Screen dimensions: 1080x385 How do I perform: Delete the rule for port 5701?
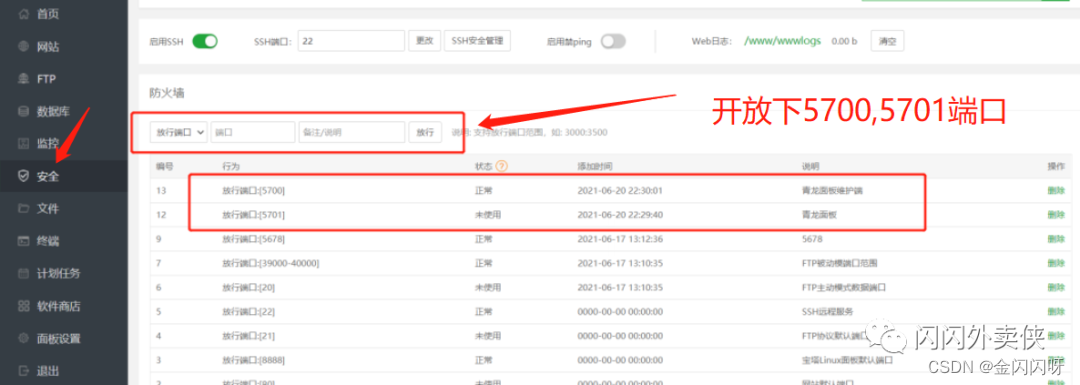[x=1056, y=214]
